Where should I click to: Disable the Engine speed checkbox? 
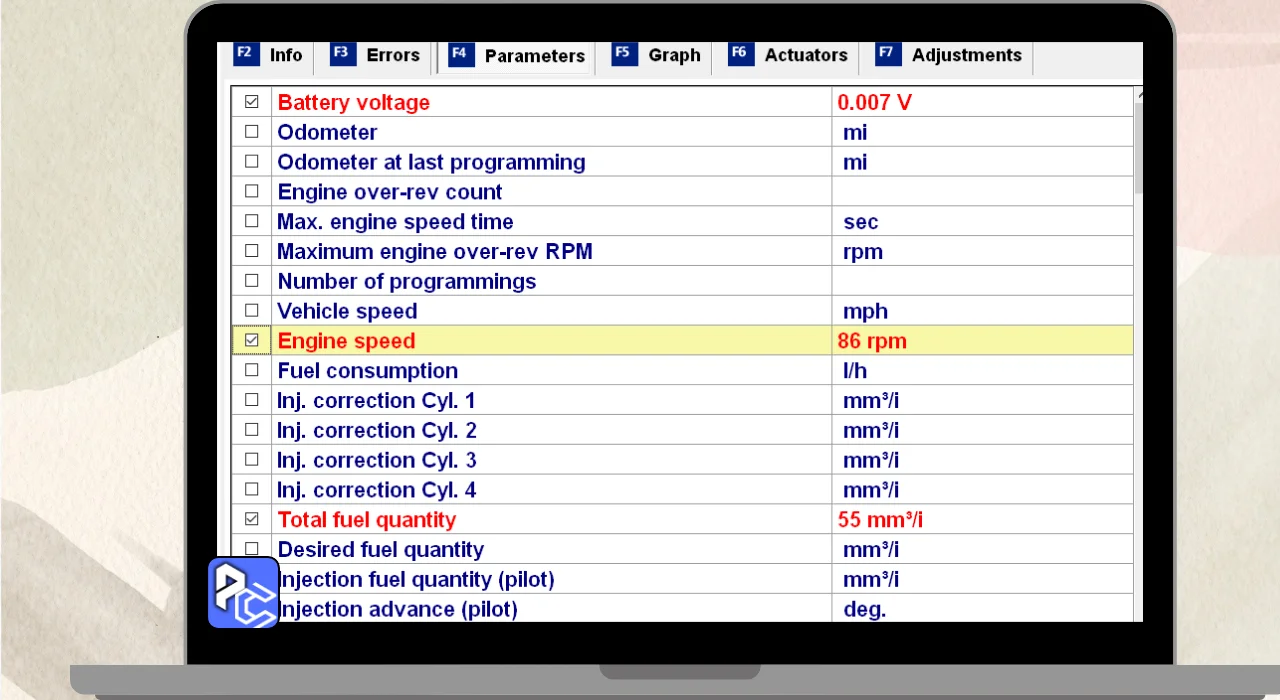pos(252,341)
